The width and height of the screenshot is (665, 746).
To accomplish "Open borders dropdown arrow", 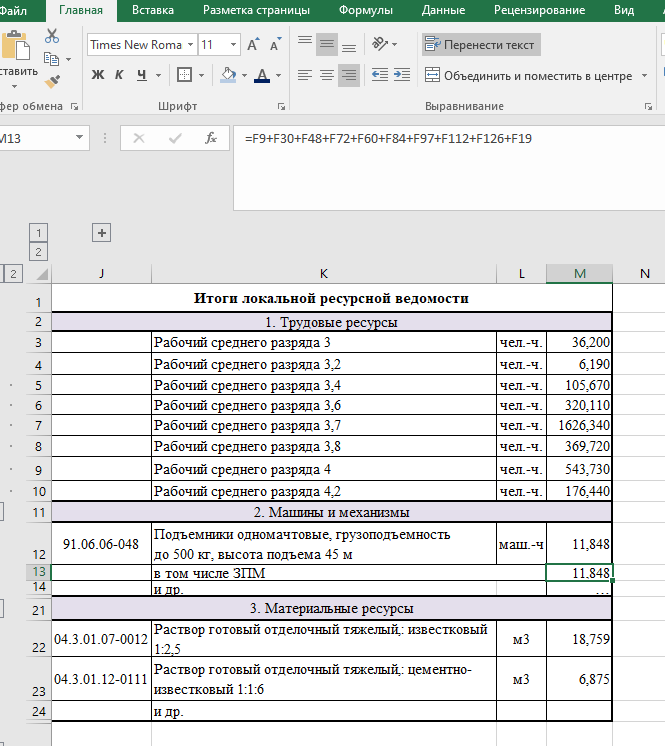I will (201, 75).
